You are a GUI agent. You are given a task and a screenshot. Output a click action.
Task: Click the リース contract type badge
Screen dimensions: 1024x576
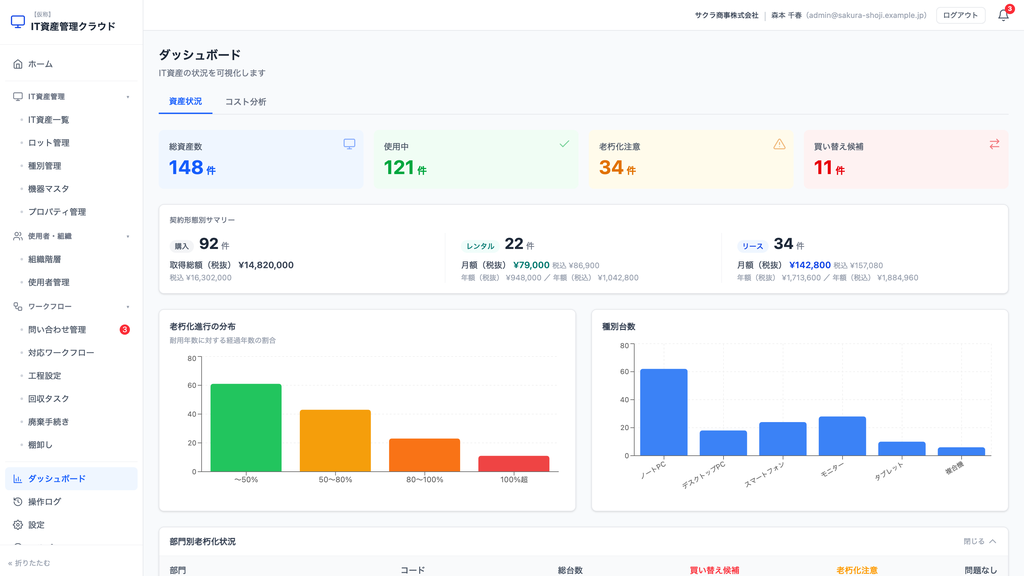752,246
